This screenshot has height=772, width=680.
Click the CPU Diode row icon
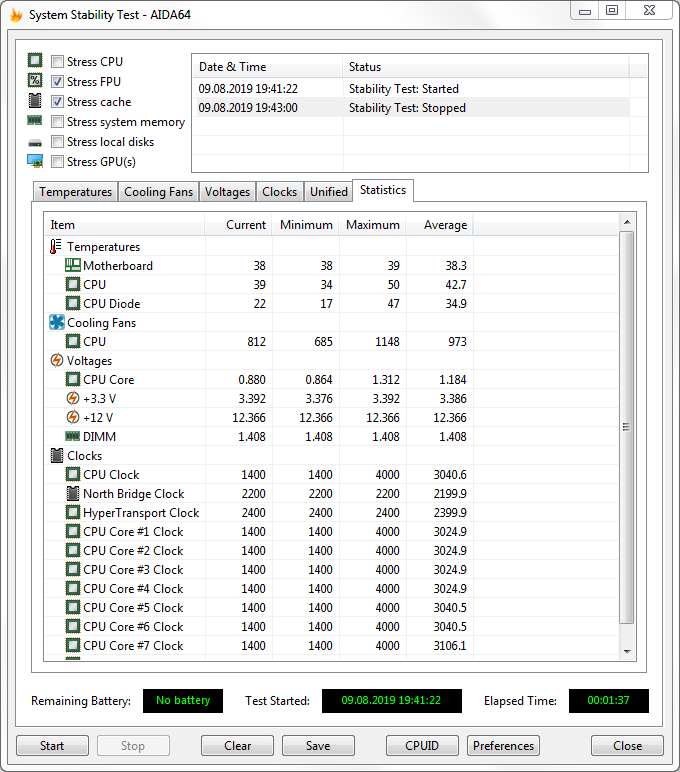tap(73, 303)
